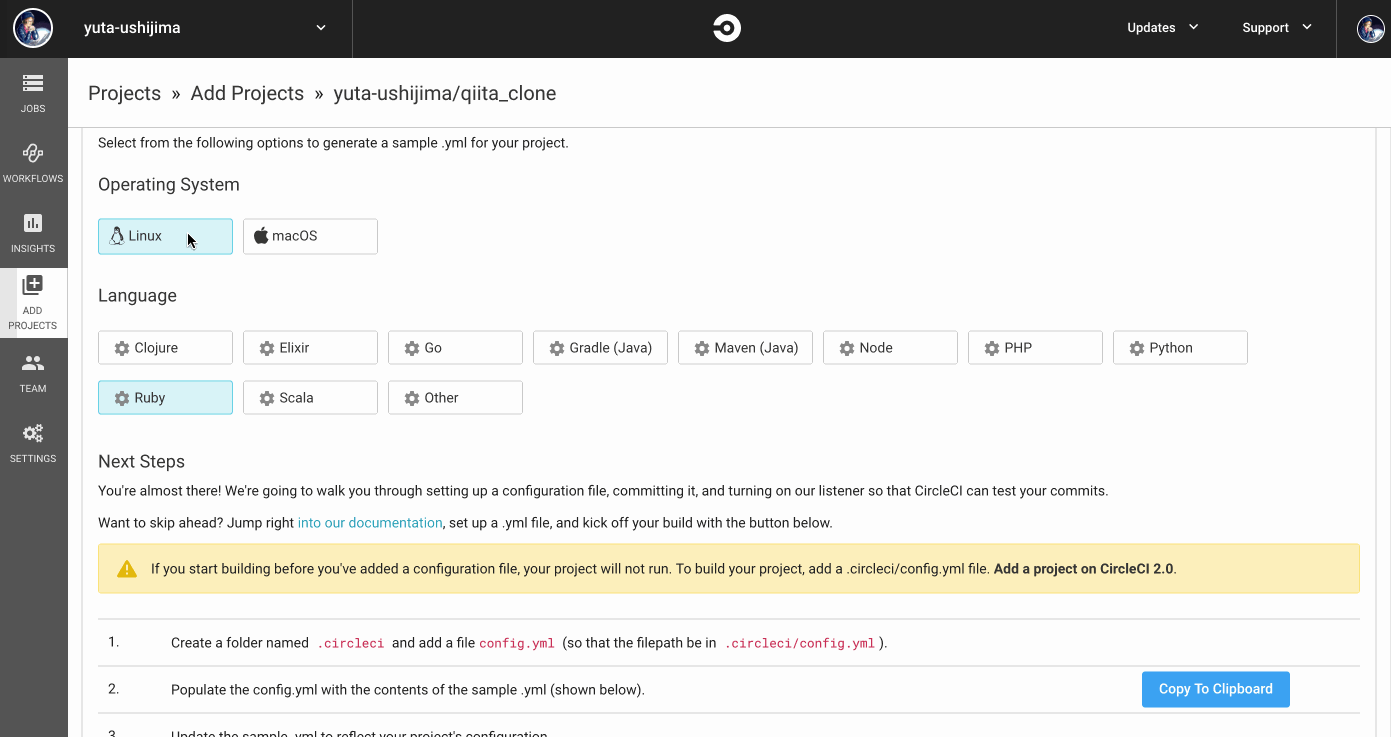1391x737 pixels.
Task: Choose Python as the language
Action: [x=1180, y=348]
